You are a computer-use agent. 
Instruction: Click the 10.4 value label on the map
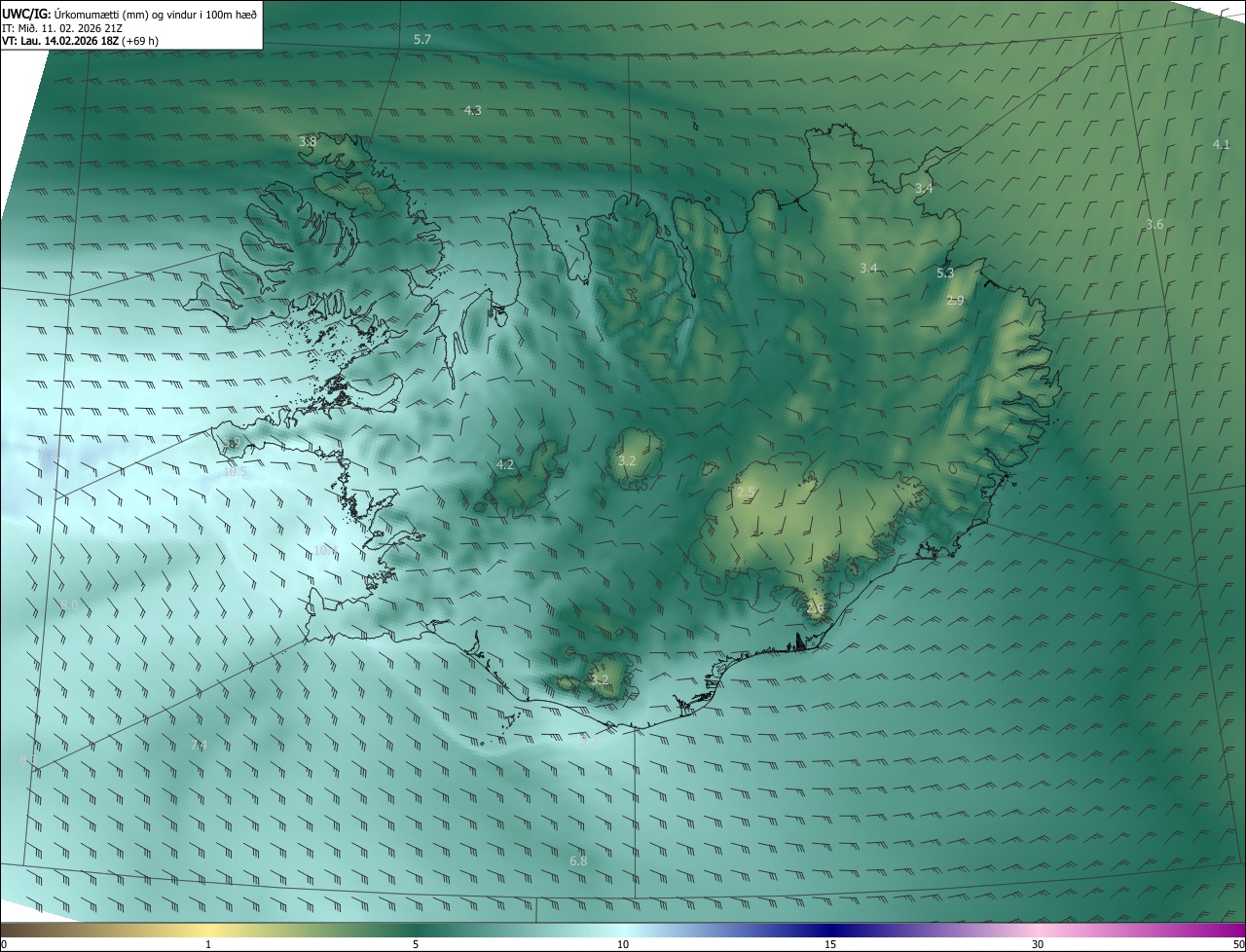coord(324,551)
